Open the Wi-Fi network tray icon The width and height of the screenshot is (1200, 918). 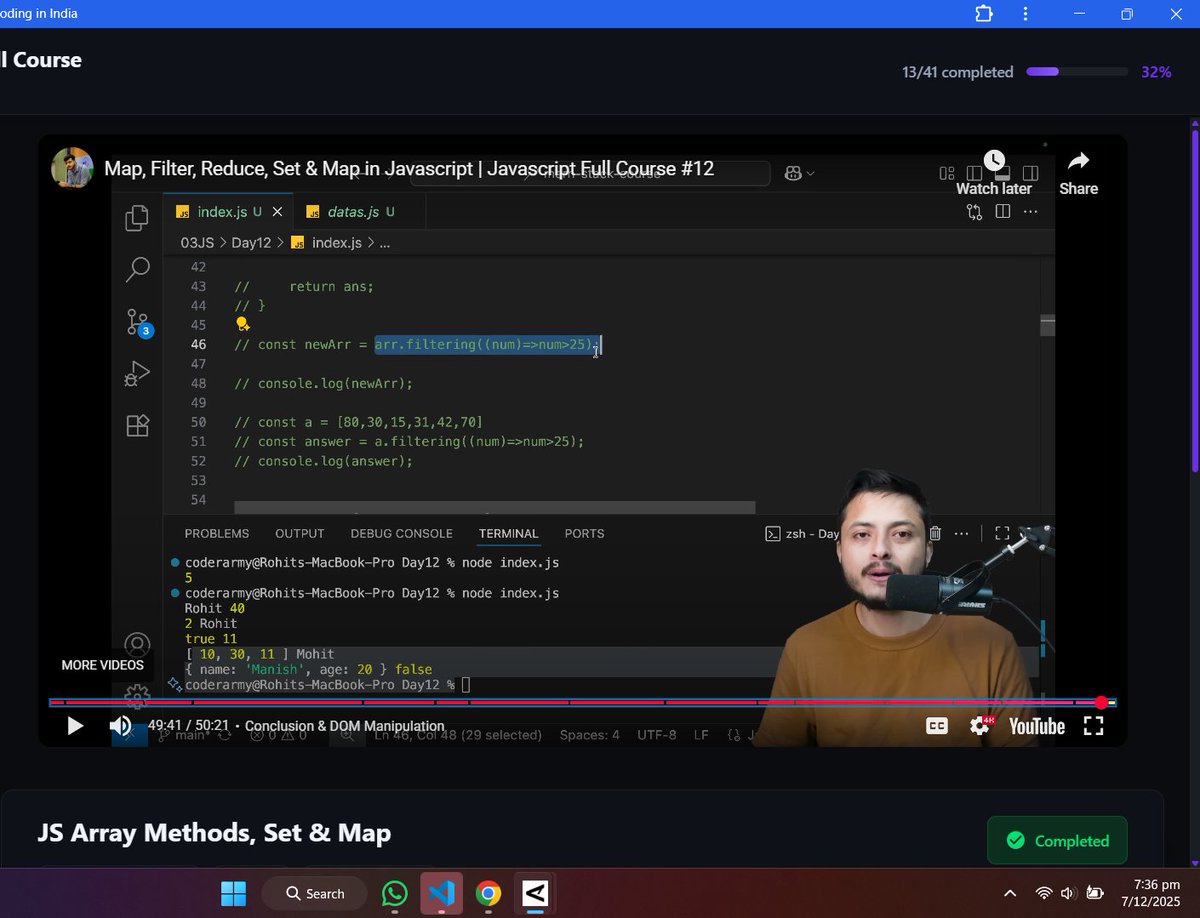1044,893
